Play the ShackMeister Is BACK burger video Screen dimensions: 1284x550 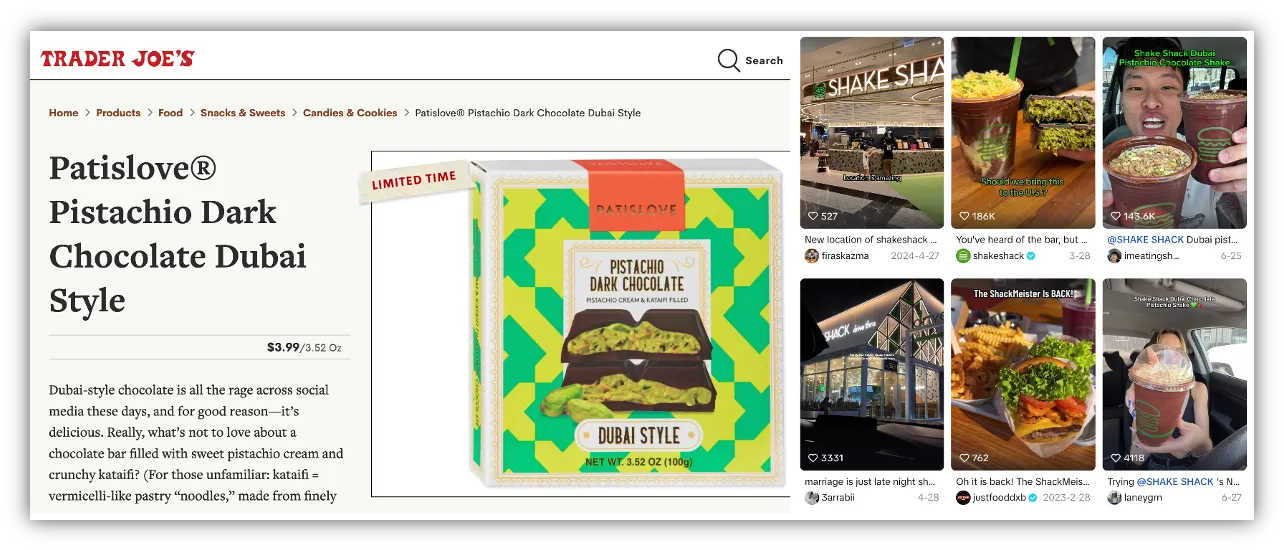pos(1023,374)
